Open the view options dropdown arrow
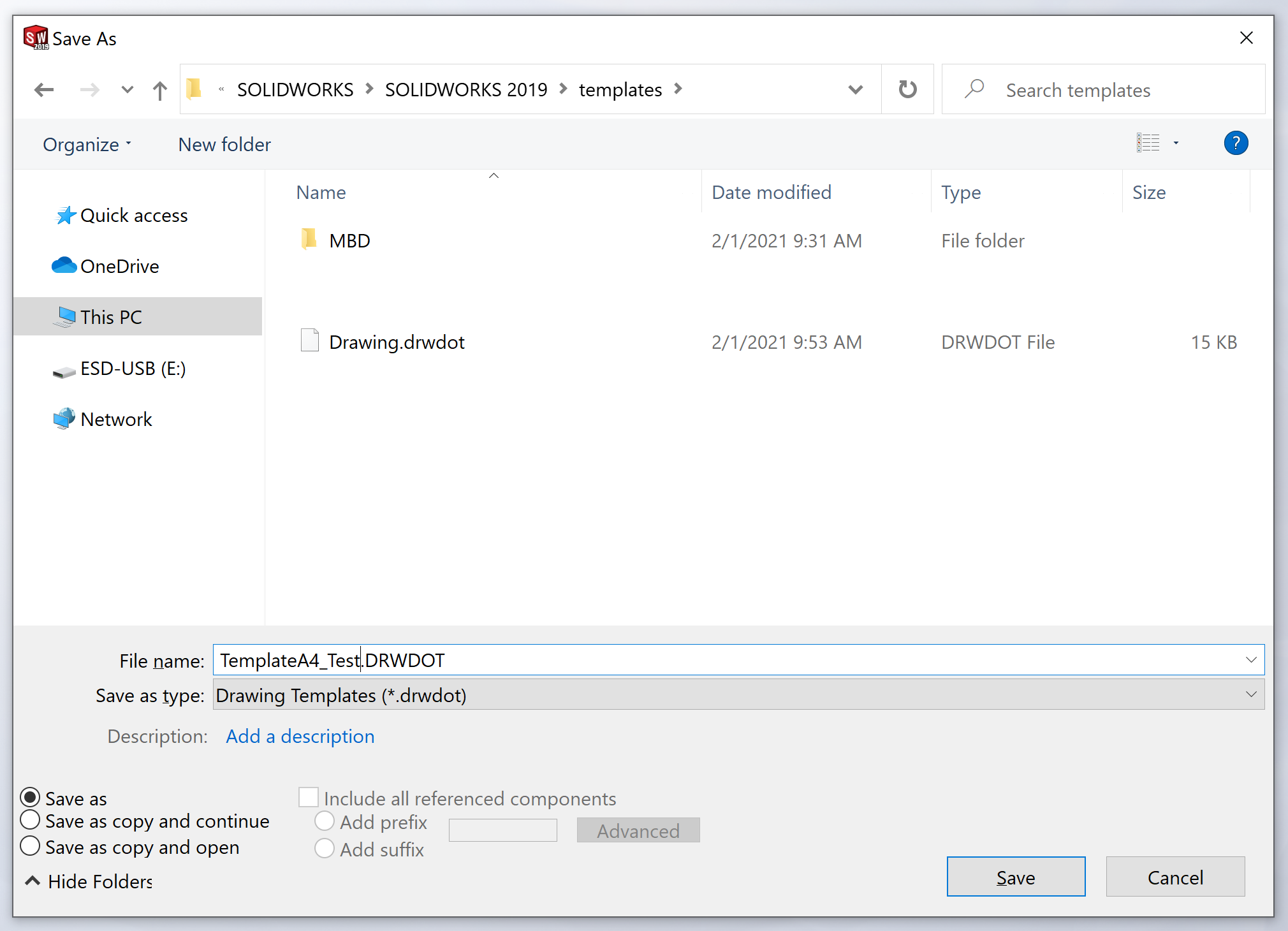This screenshot has height=931, width=1288. point(1176,143)
